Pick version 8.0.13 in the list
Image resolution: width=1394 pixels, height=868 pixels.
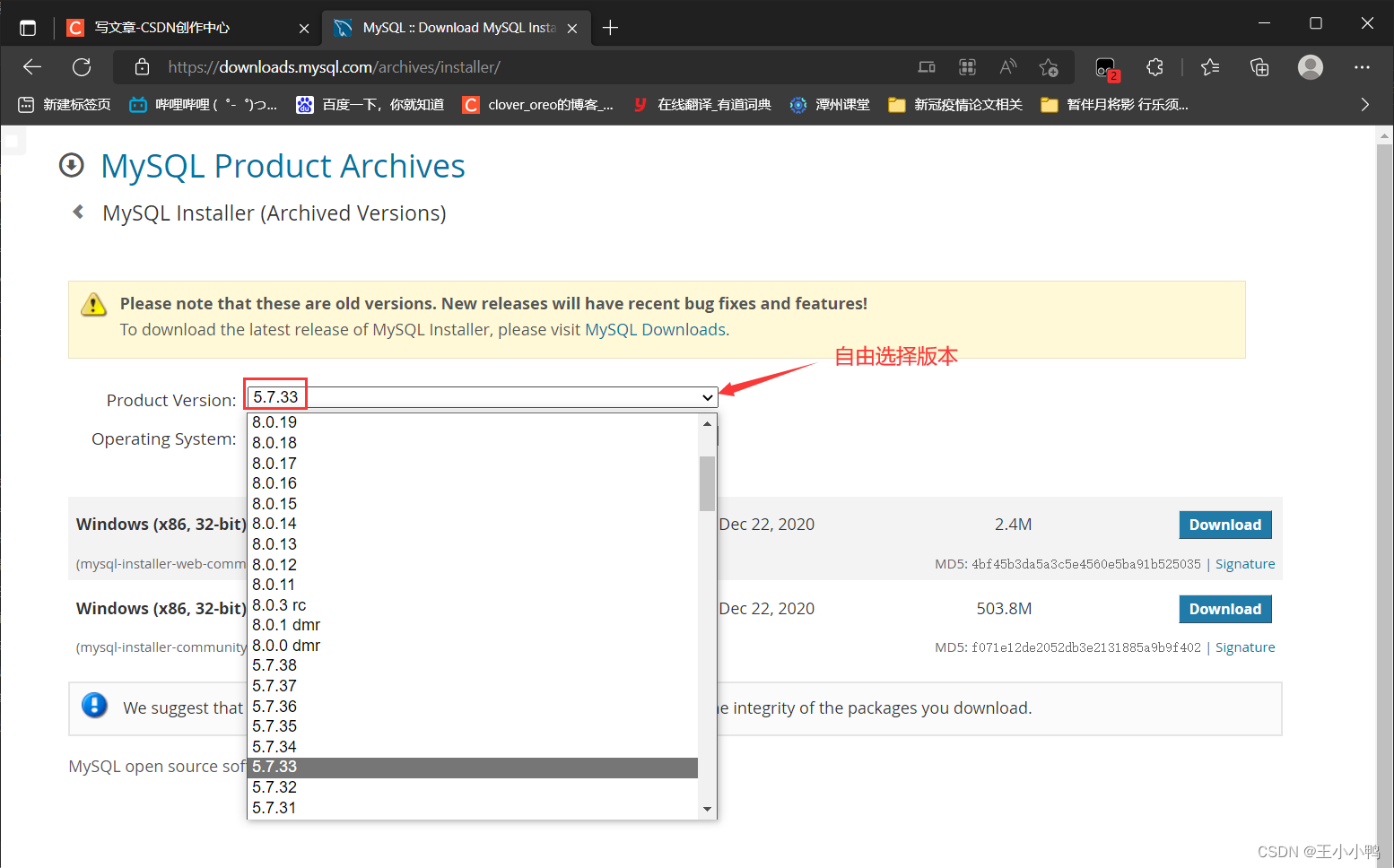point(473,544)
